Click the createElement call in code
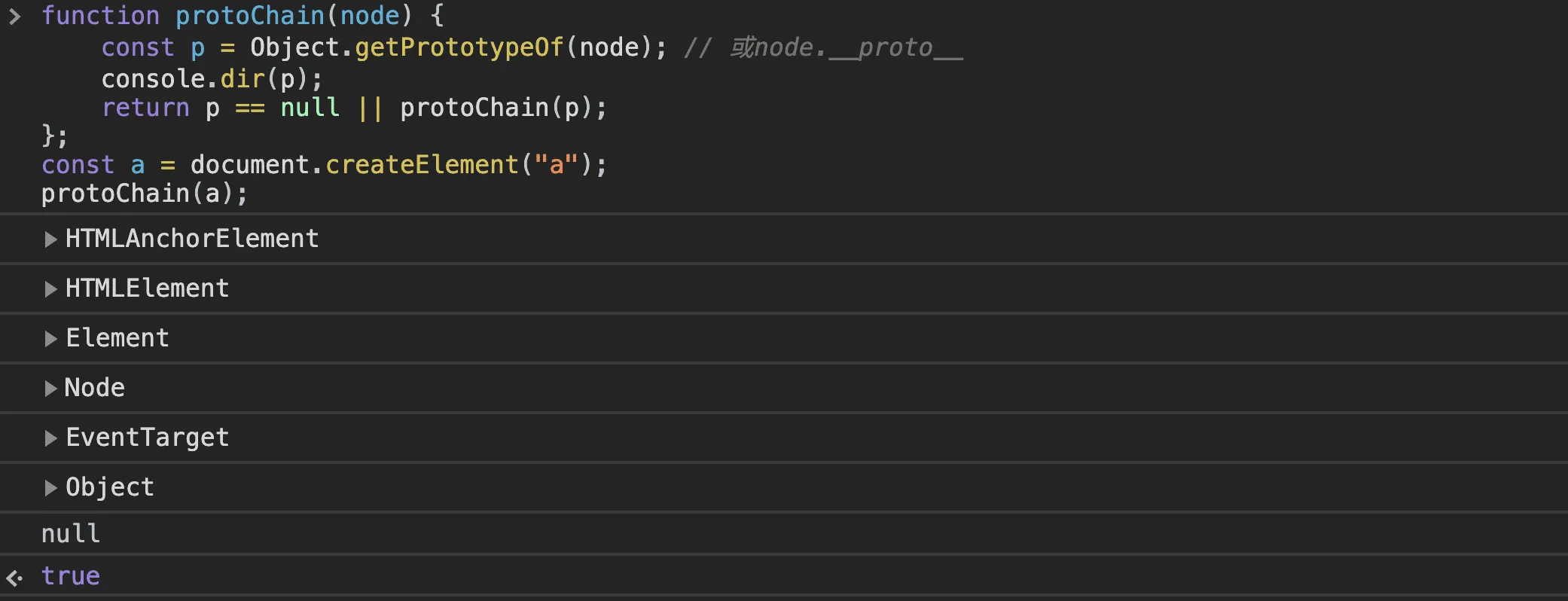The width and height of the screenshot is (1568, 601). point(422,165)
